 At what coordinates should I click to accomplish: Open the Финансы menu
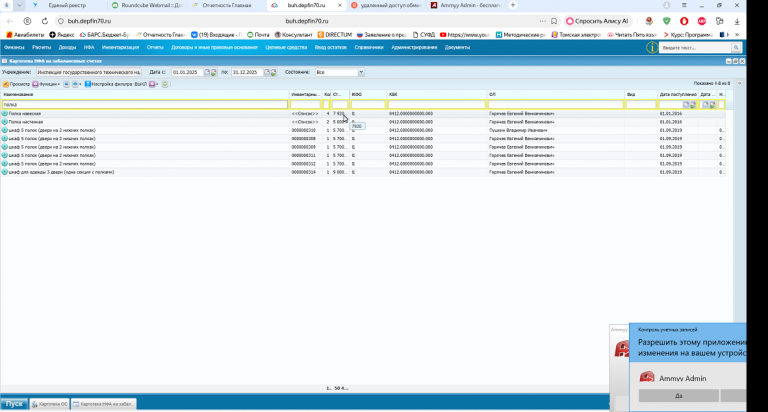click(14, 48)
